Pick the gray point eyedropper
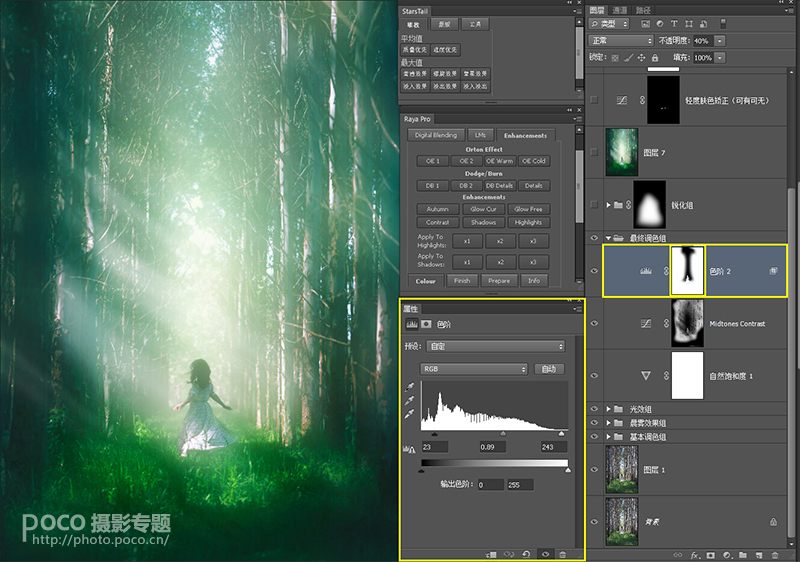Image resolution: width=800 pixels, height=562 pixels. [x=410, y=400]
